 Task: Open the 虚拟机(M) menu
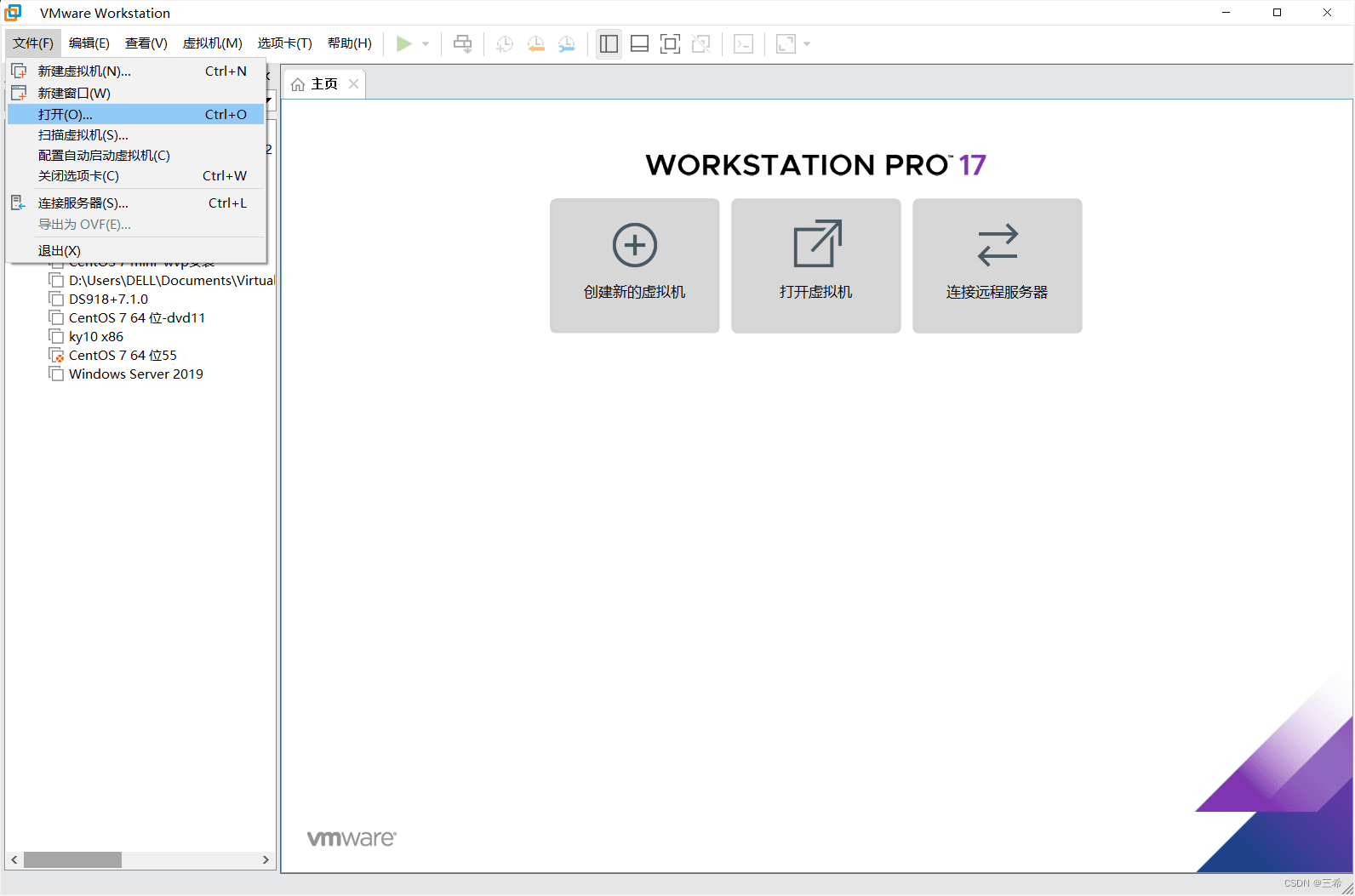point(213,43)
